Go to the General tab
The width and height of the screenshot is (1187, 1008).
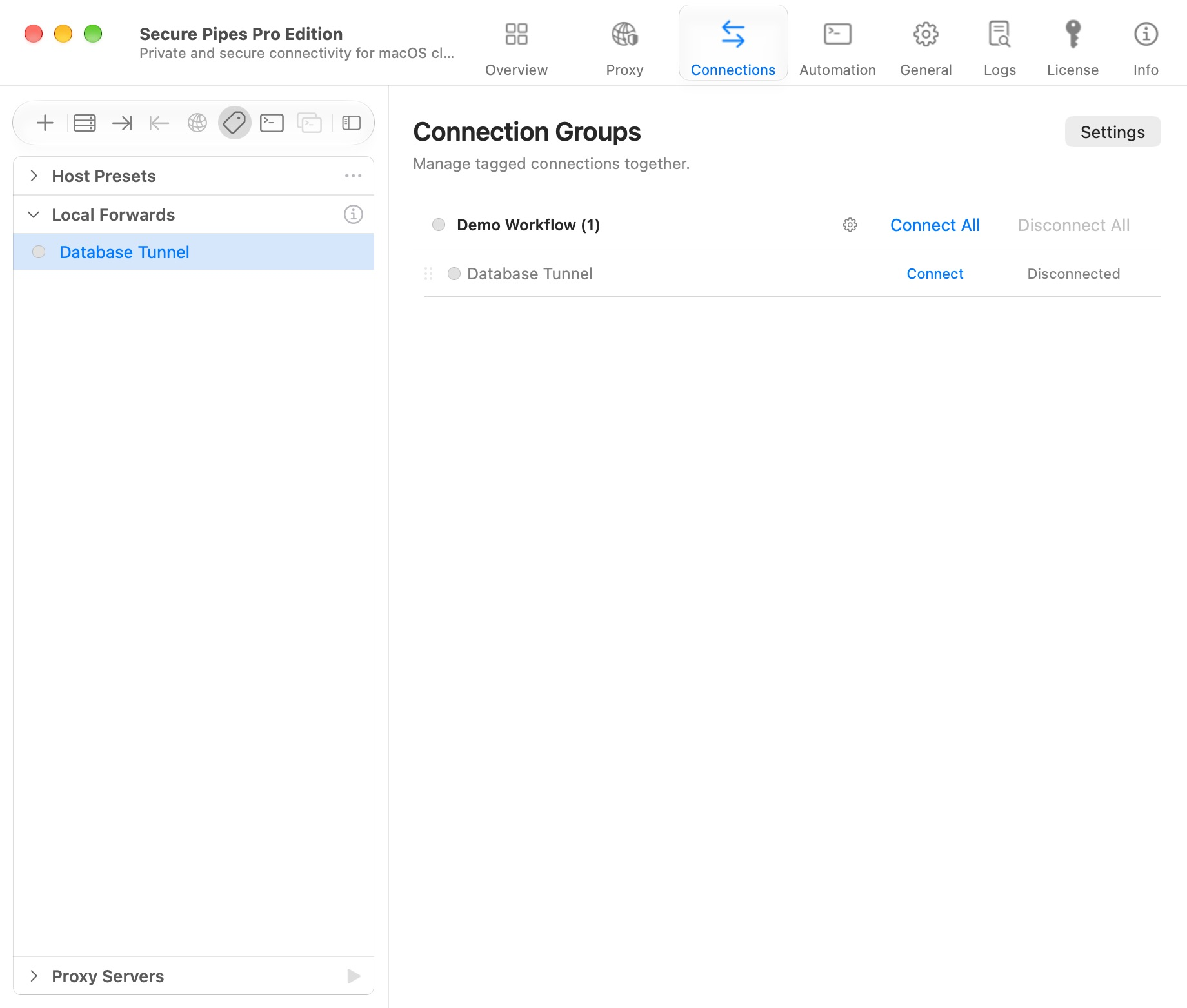[x=926, y=48]
